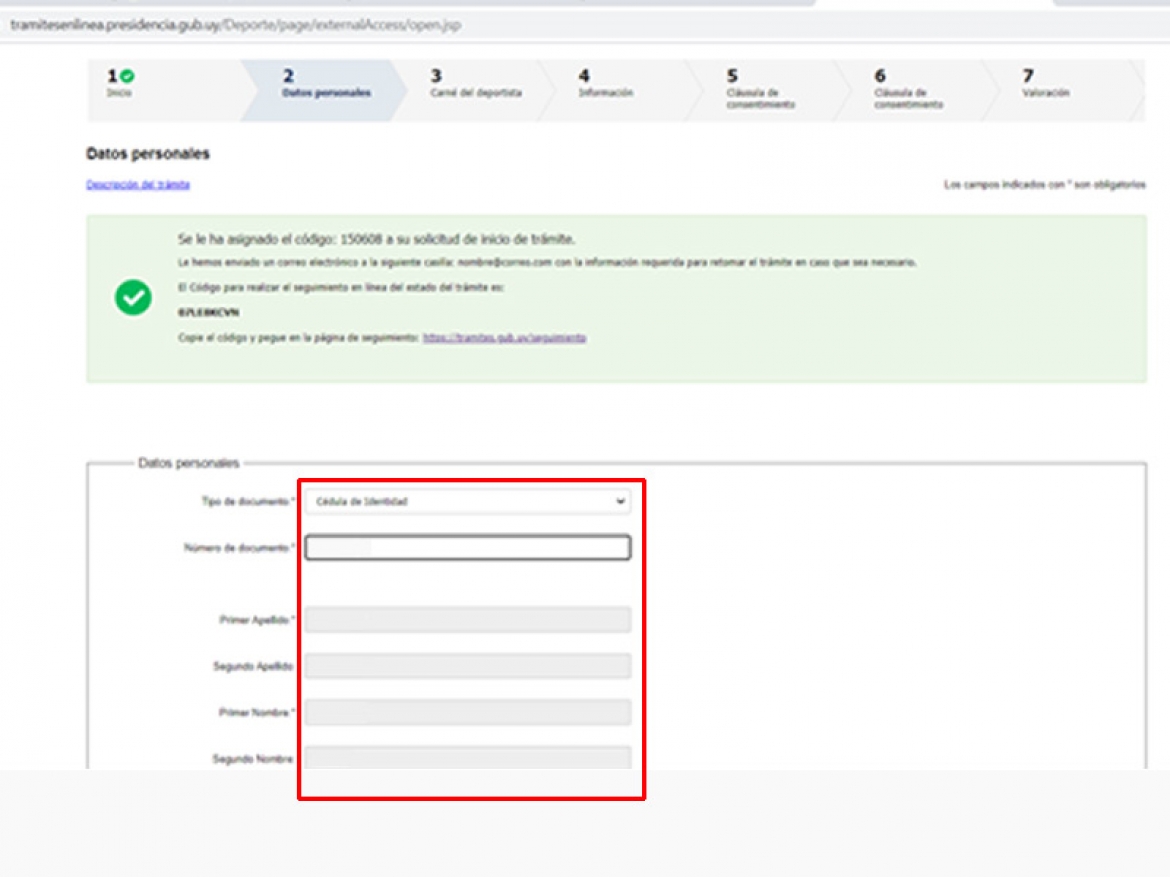Follow the tramites.gub.uy/seguimiento link
Viewport: 1170px width, 877px height.
[x=504, y=338]
